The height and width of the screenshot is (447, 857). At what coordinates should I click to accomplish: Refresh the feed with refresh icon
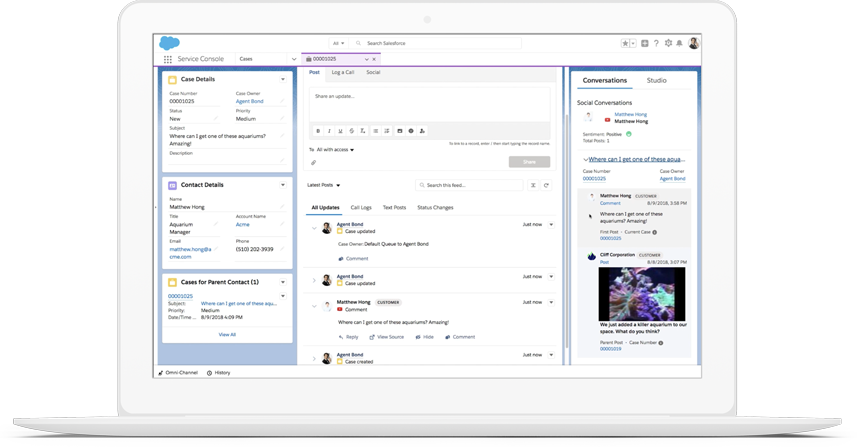(x=546, y=185)
